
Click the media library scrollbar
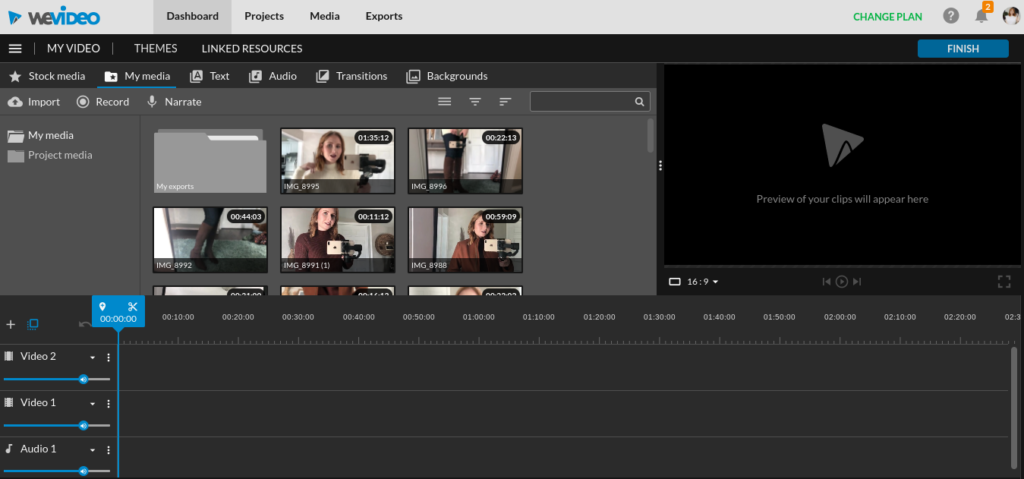pyautogui.click(x=650, y=136)
